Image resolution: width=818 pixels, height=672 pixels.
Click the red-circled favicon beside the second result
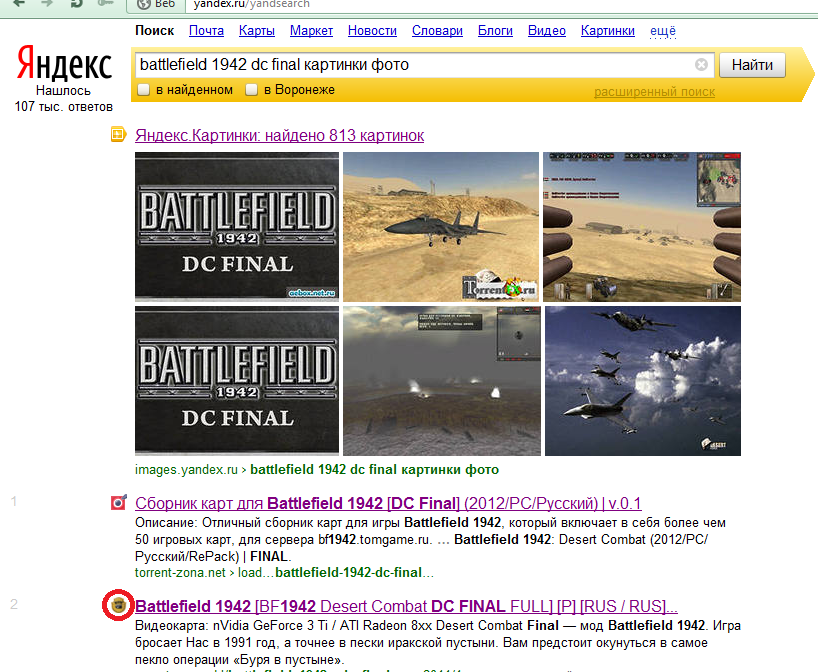click(118, 605)
